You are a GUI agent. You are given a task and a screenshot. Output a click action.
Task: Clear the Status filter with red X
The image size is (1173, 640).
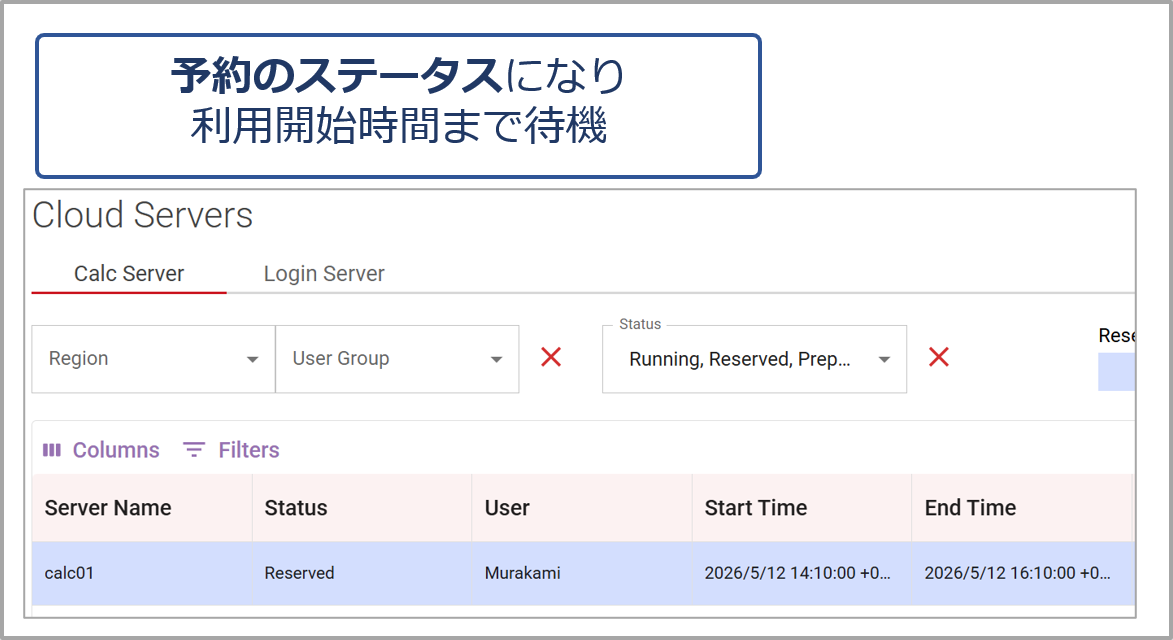click(939, 357)
